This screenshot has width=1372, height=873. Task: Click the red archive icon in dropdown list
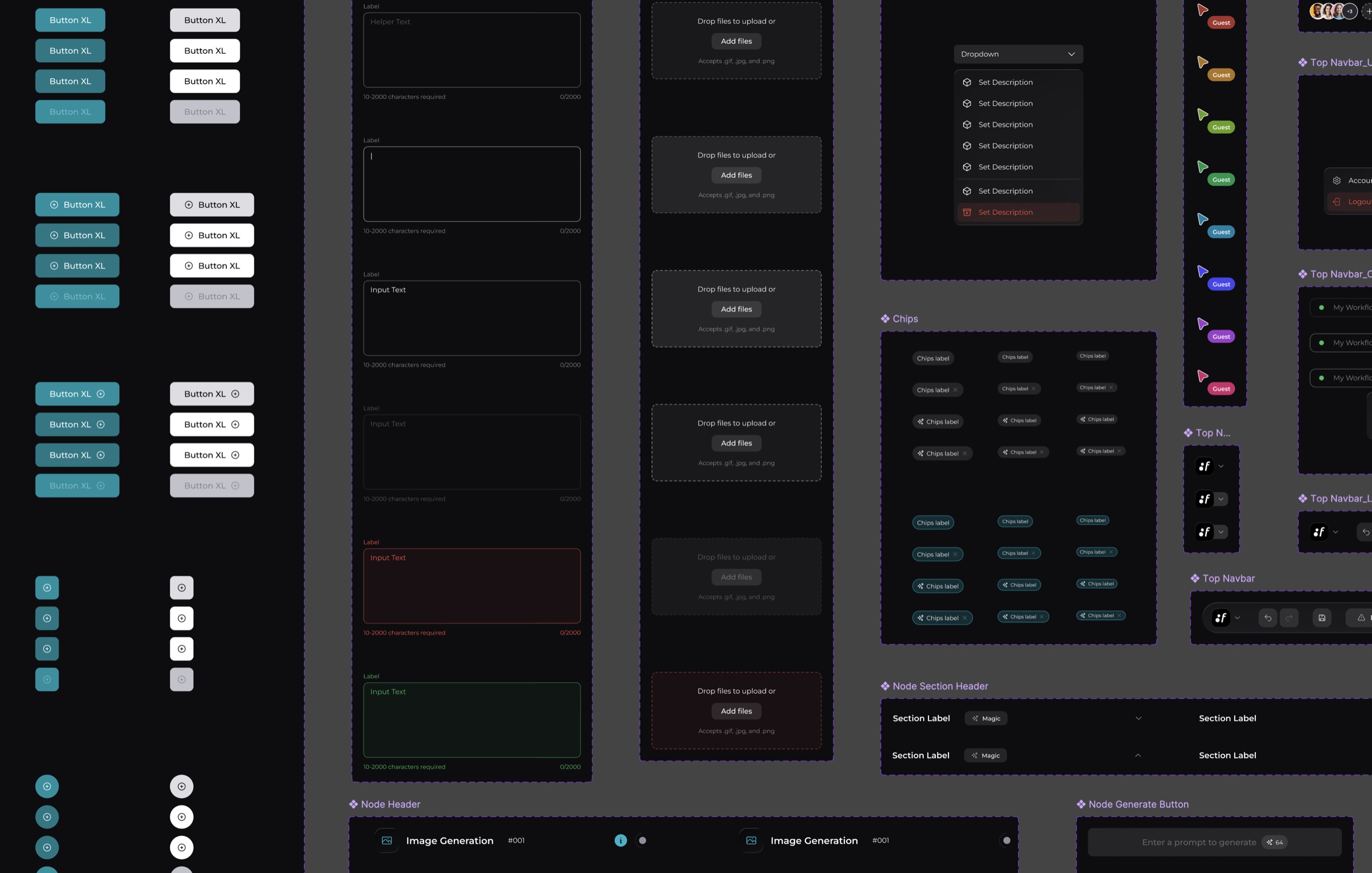click(967, 212)
